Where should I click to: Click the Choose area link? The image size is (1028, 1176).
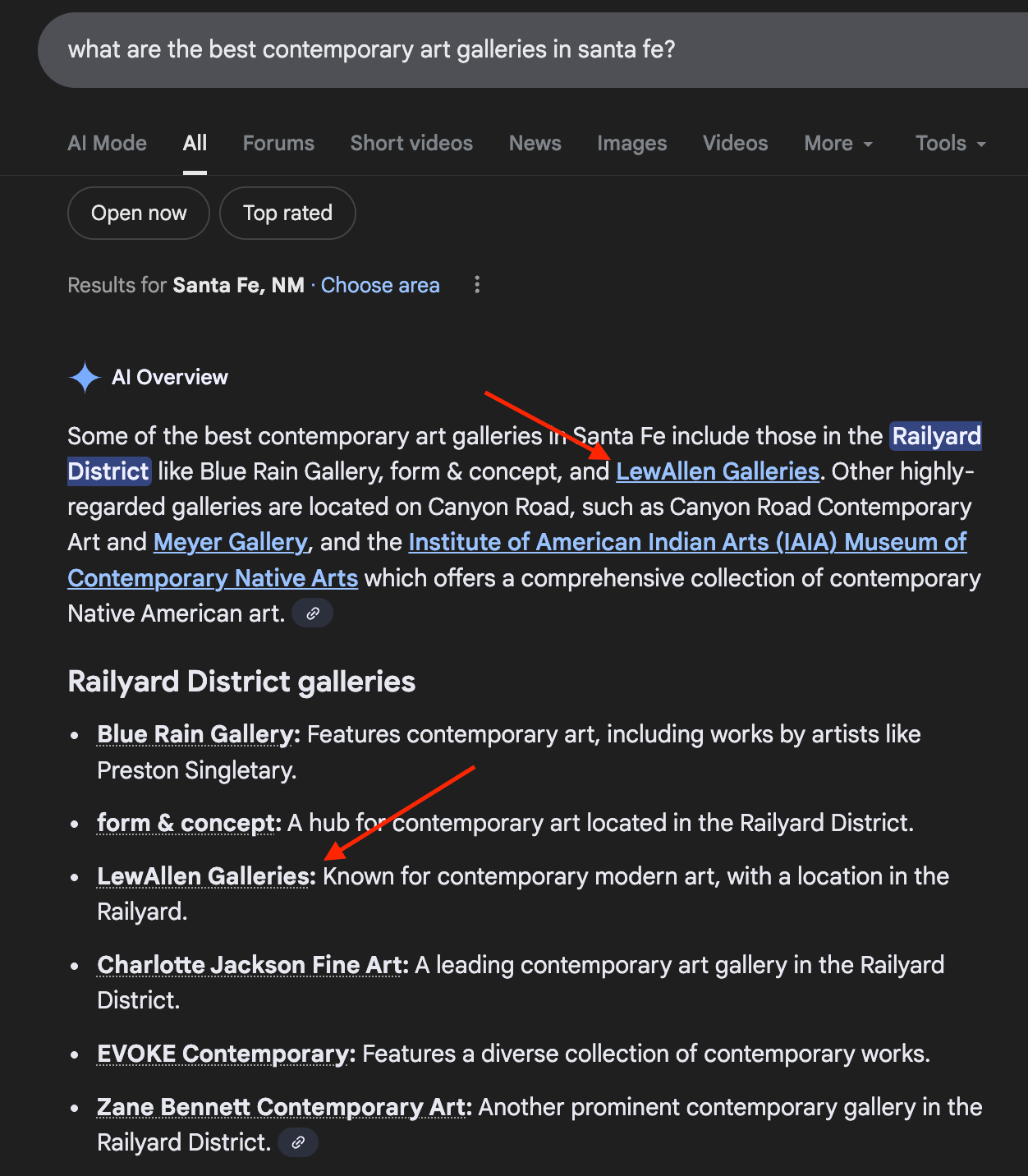click(380, 285)
